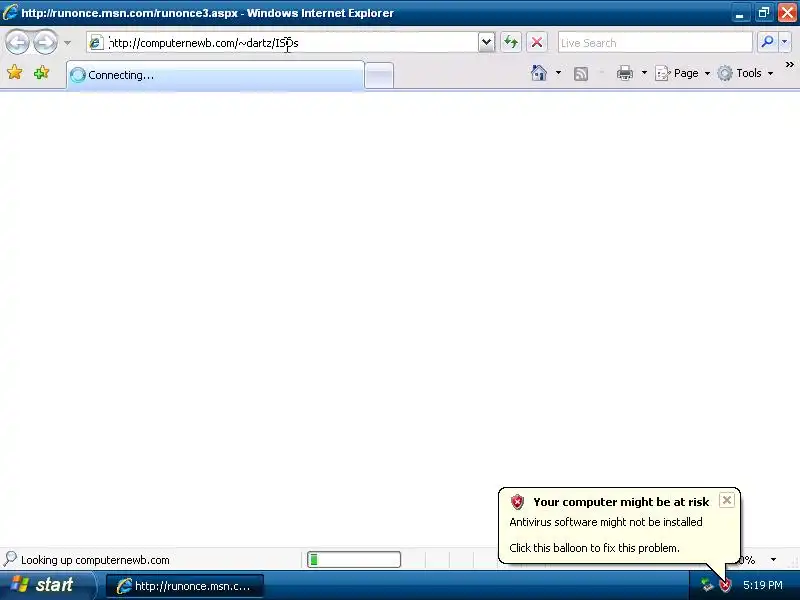Image resolution: width=800 pixels, height=600 pixels.
Task: Click Add to Favorites star-plus icon
Action: point(41,72)
